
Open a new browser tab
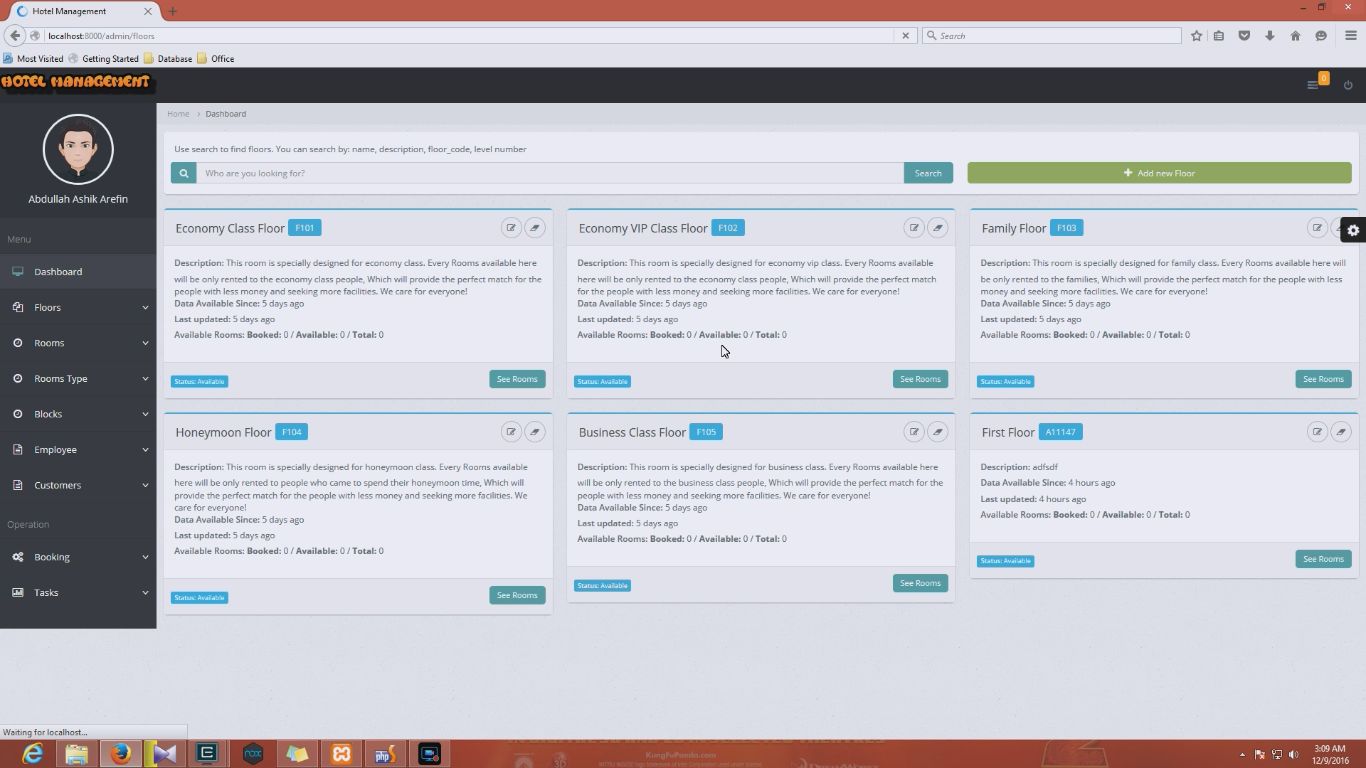(x=172, y=11)
